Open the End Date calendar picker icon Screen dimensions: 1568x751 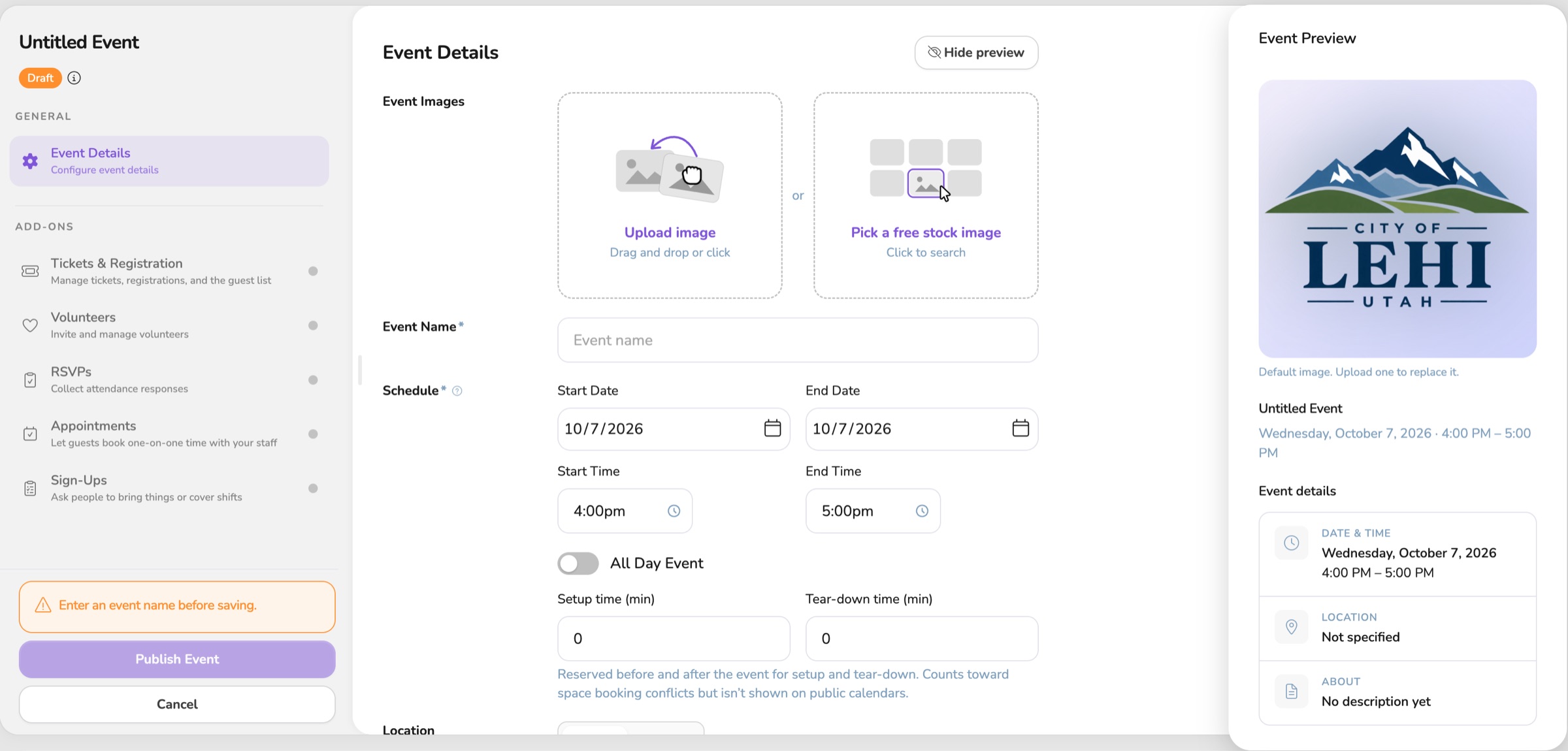1021,428
